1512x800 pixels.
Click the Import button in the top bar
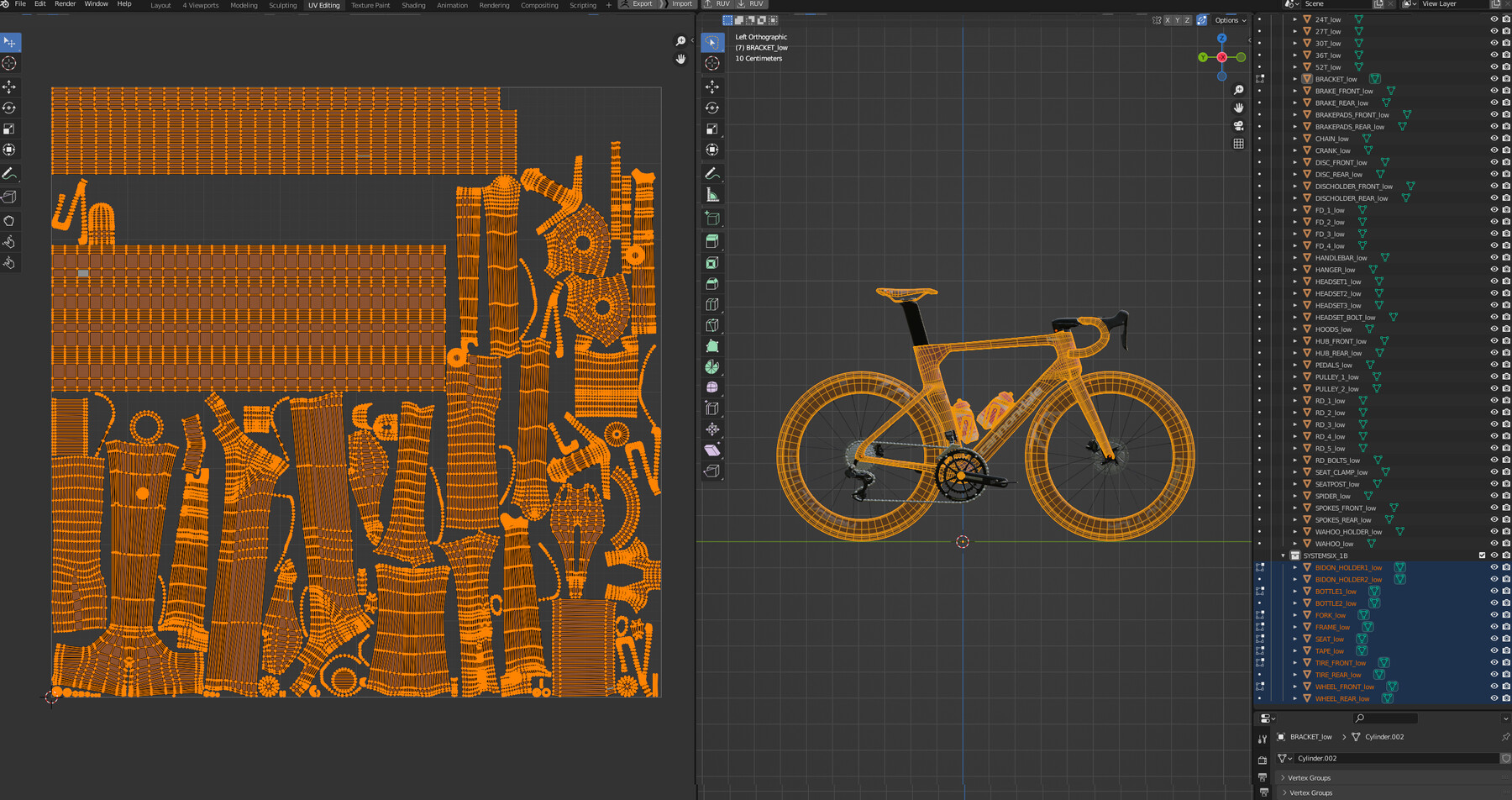(x=678, y=4)
